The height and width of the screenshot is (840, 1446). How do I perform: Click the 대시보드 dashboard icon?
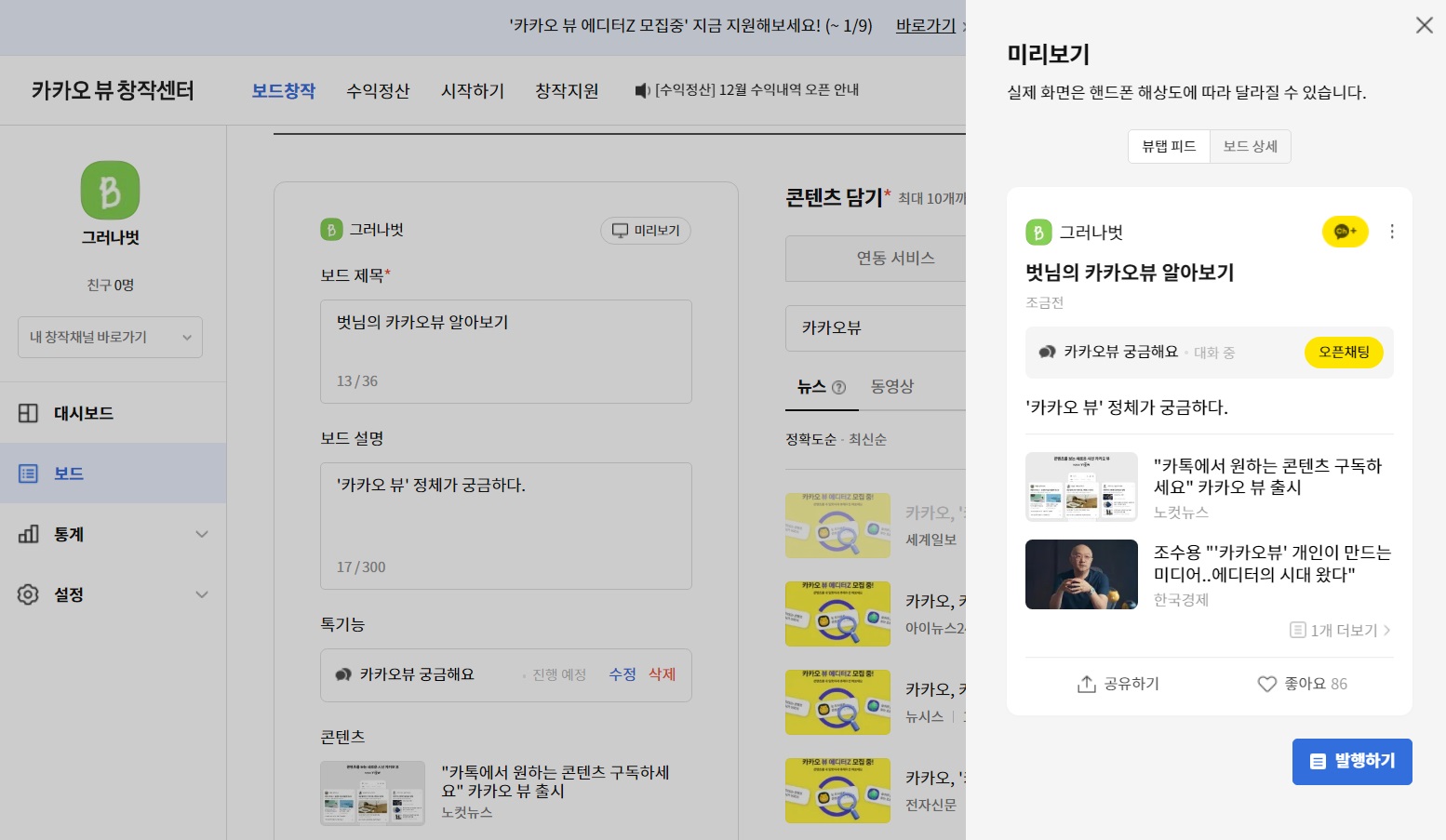28,413
